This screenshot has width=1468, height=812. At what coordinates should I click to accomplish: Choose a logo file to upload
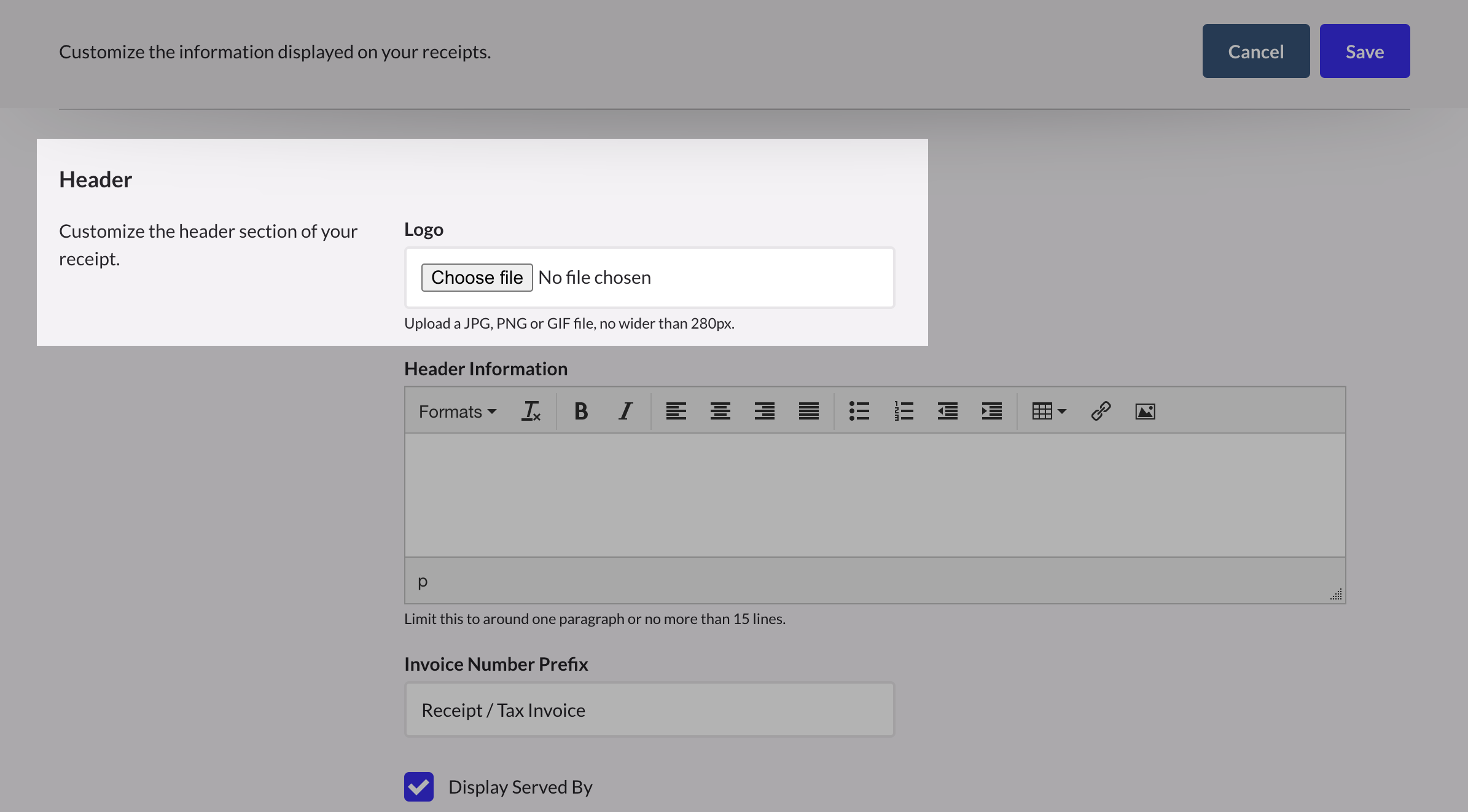point(477,277)
